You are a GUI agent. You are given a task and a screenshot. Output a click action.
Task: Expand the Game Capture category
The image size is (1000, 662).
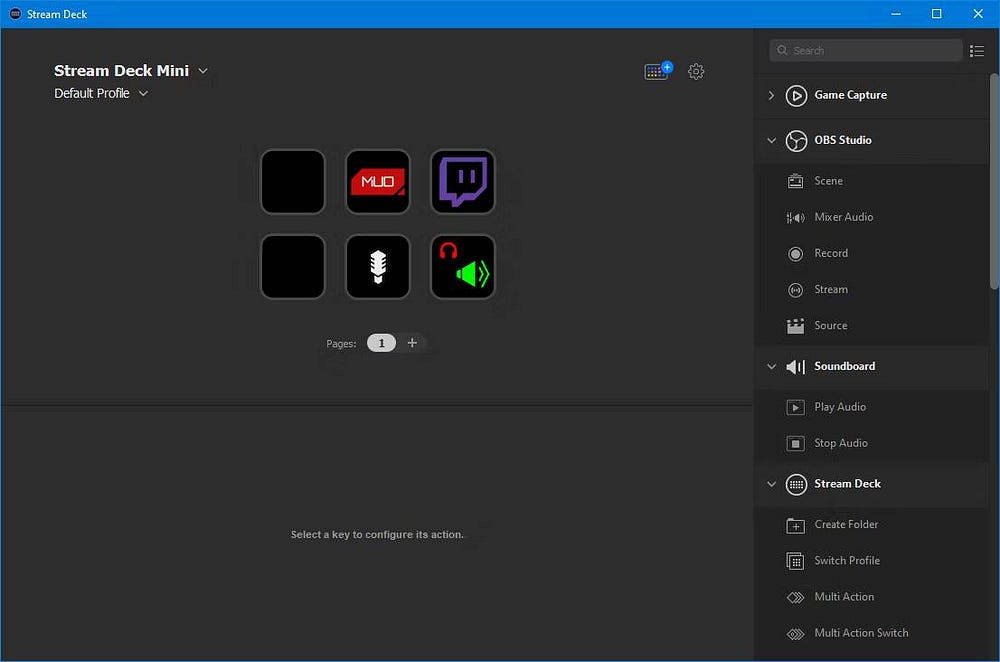pyautogui.click(x=772, y=95)
